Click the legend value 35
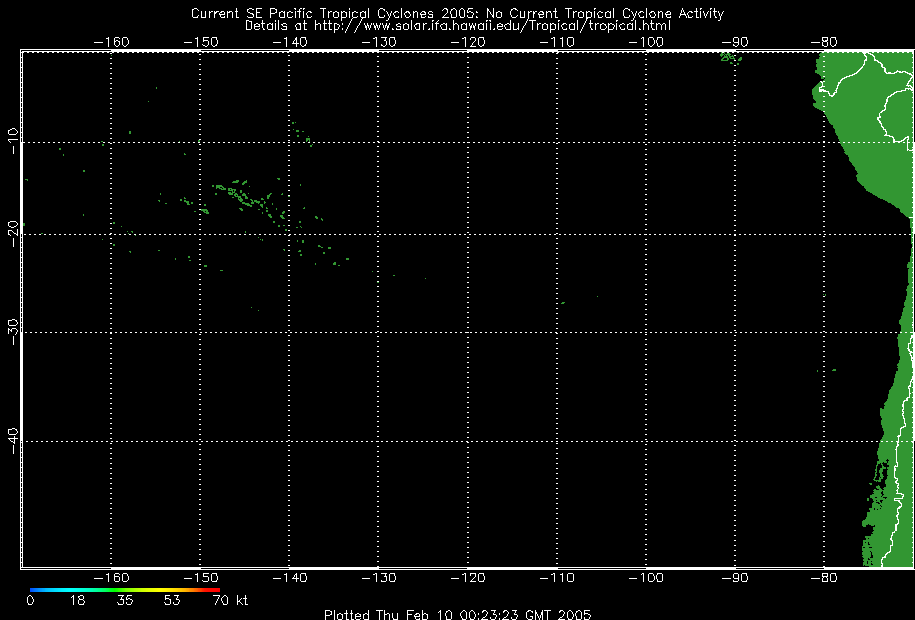Image resolution: width=915 pixels, height=620 pixels. point(125,600)
